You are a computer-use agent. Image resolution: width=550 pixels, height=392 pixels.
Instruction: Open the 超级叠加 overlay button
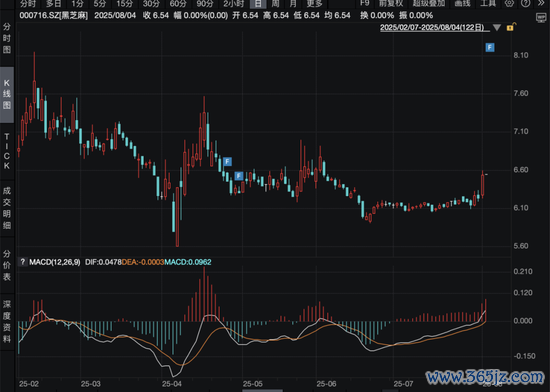429,4
